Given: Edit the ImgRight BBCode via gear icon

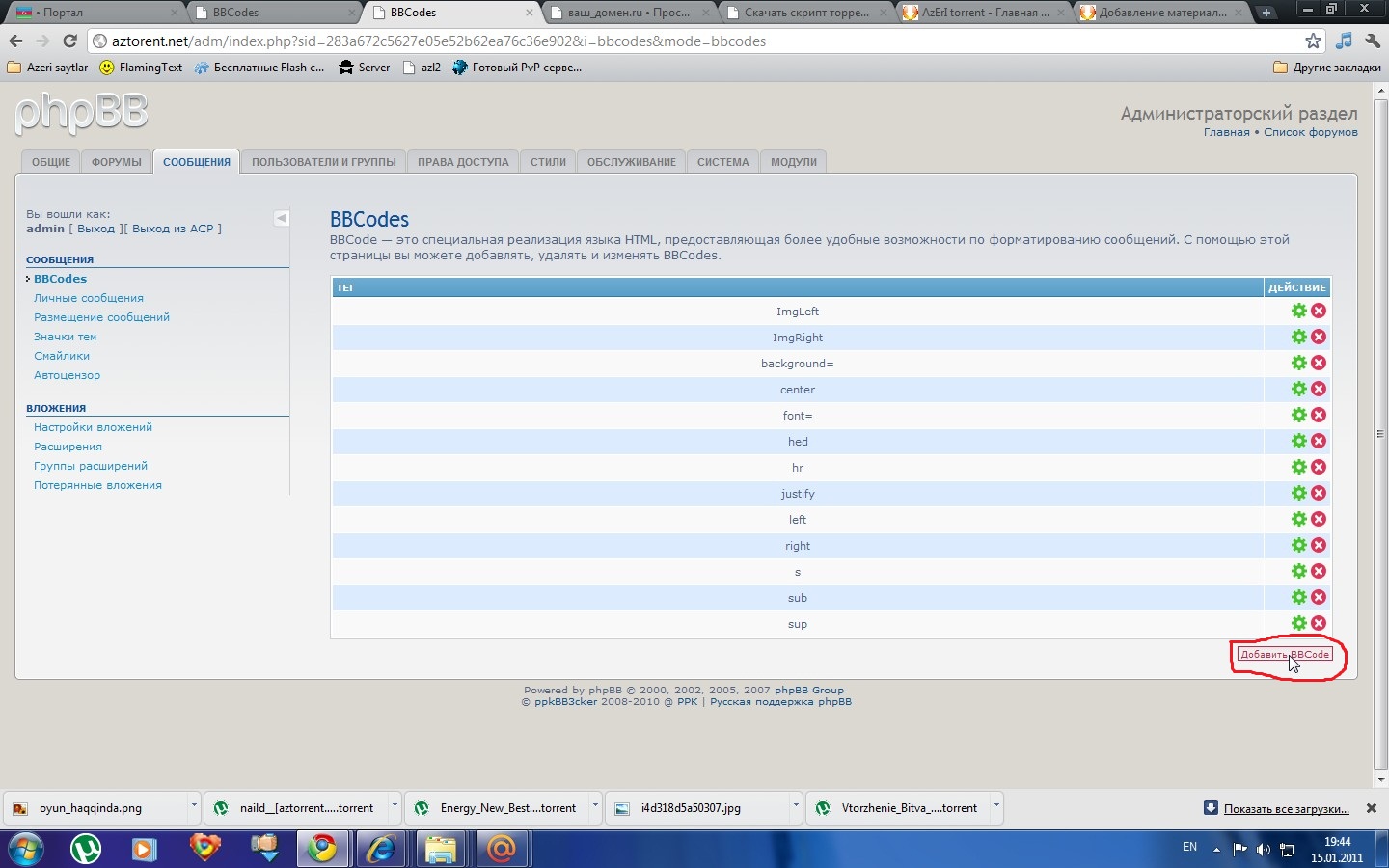Looking at the screenshot, I should pyautogui.click(x=1299, y=337).
